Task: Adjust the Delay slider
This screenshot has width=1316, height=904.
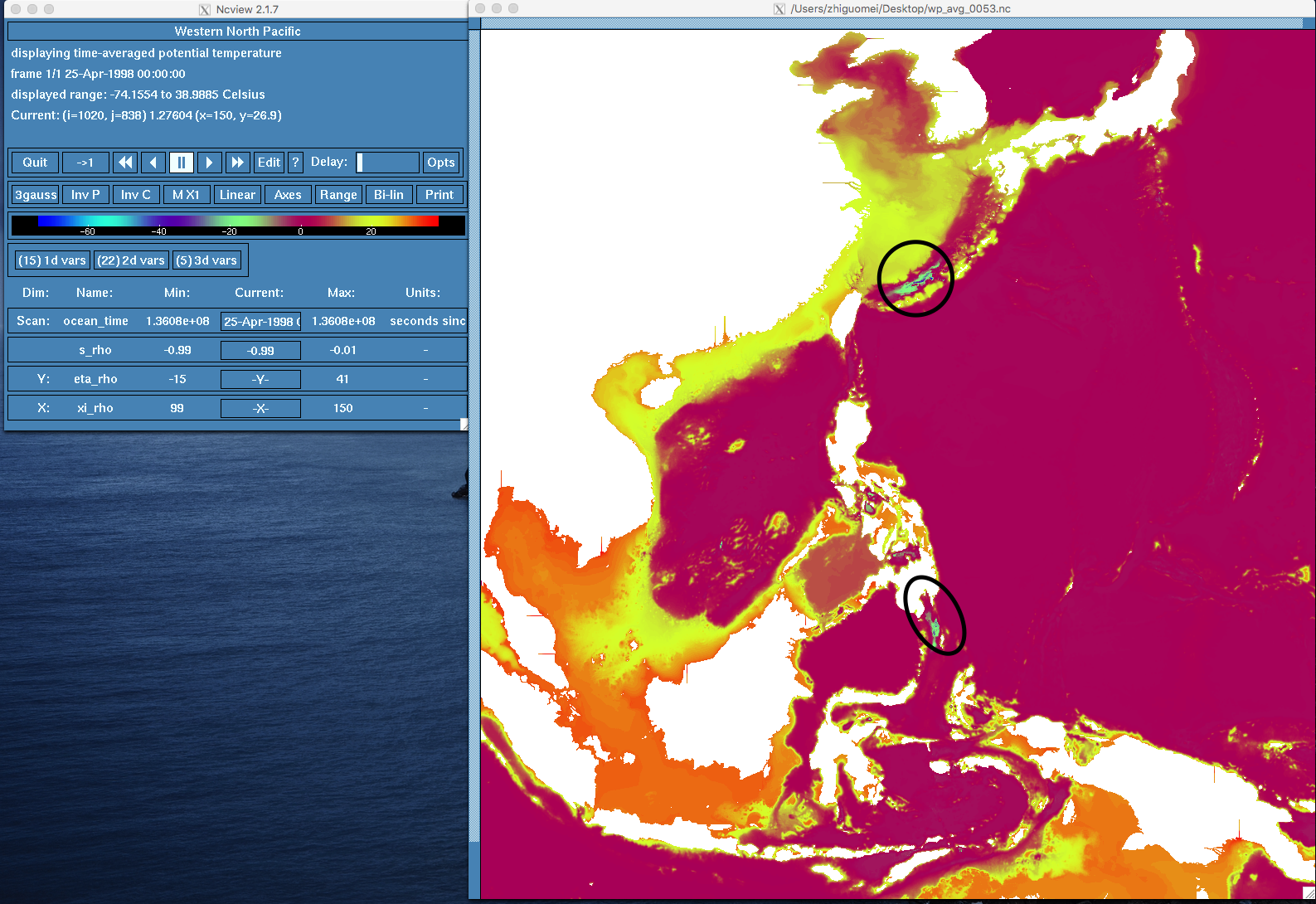Action: click(386, 163)
